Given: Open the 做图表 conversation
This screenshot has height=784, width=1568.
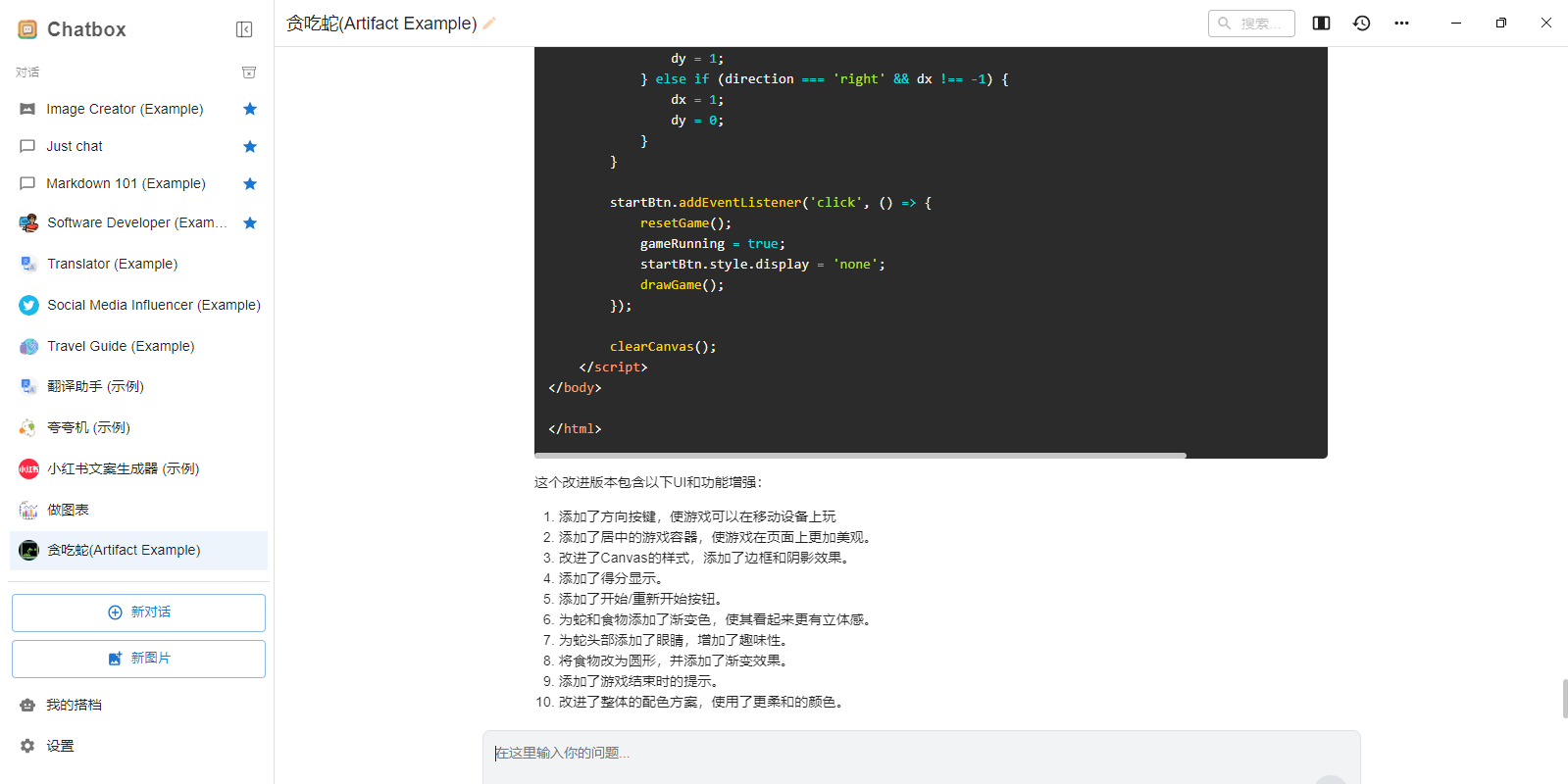Looking at the screenshot, I should 69,510.
